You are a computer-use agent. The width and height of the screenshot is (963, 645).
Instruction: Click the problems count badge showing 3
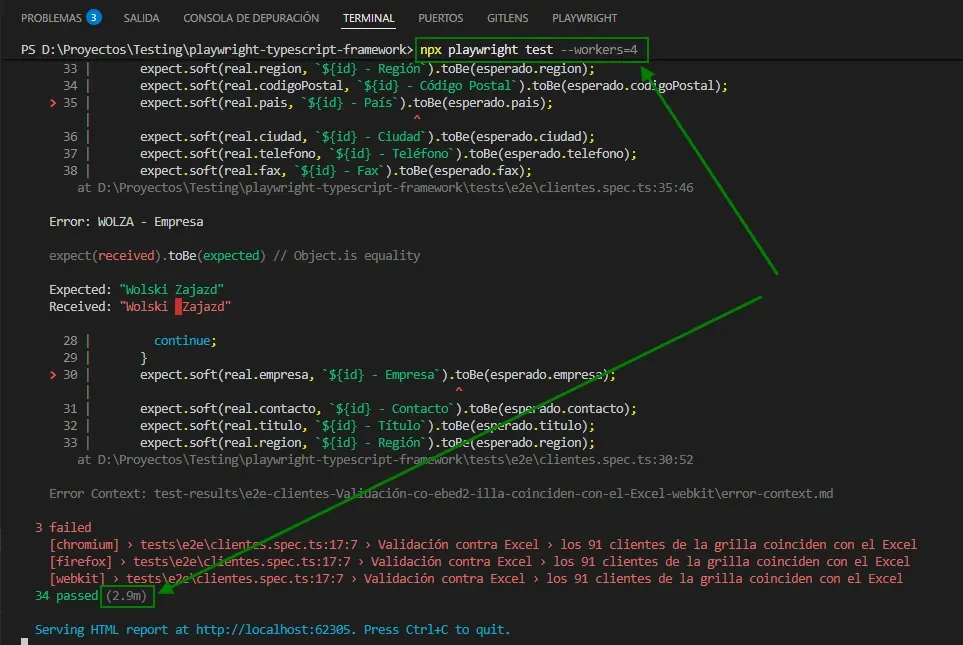pyautogui.click(x=94, y=18)
